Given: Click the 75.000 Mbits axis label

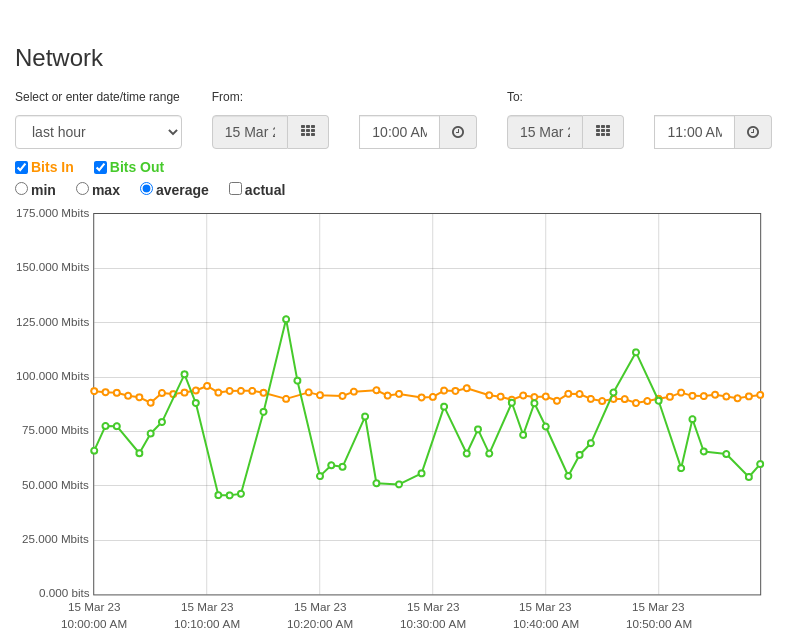Looking at the screenshot, I should tap(55, 430).
